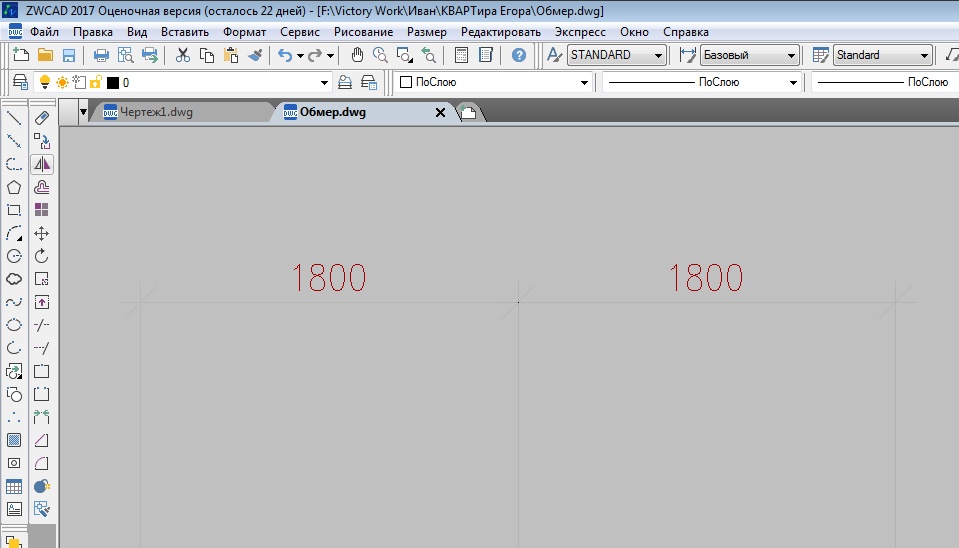Select the Explode tool
959x548 pixels.
tap(42, 486)
